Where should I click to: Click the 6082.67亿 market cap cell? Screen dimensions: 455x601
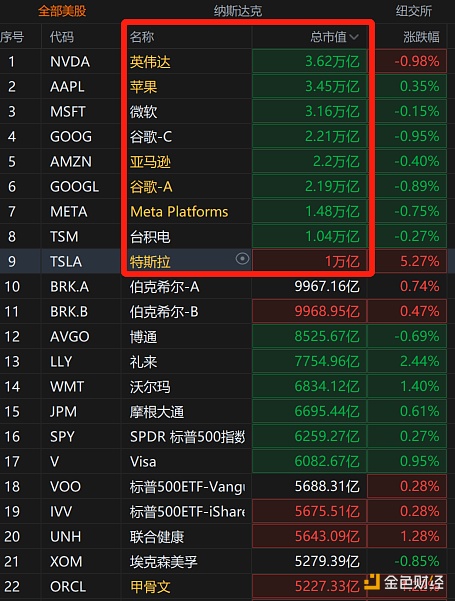coord(309,461)
